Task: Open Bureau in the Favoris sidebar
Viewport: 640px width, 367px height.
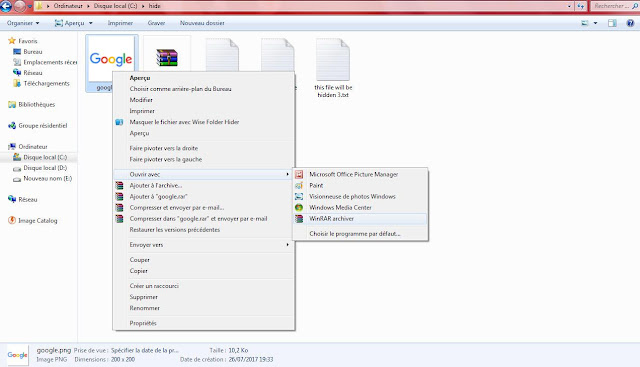Action: [x=33, y=52]
